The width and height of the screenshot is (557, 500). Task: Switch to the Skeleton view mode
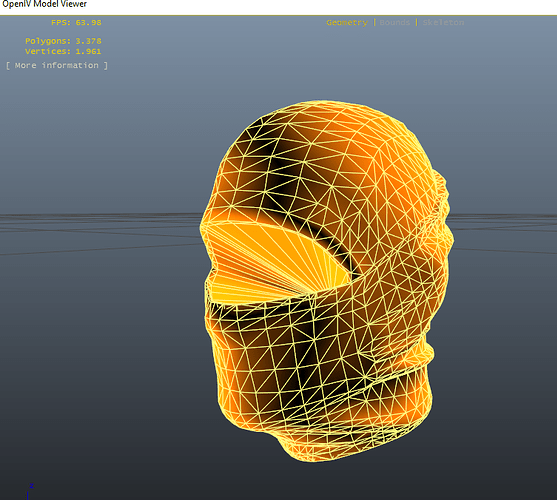(x=443, y=23)
